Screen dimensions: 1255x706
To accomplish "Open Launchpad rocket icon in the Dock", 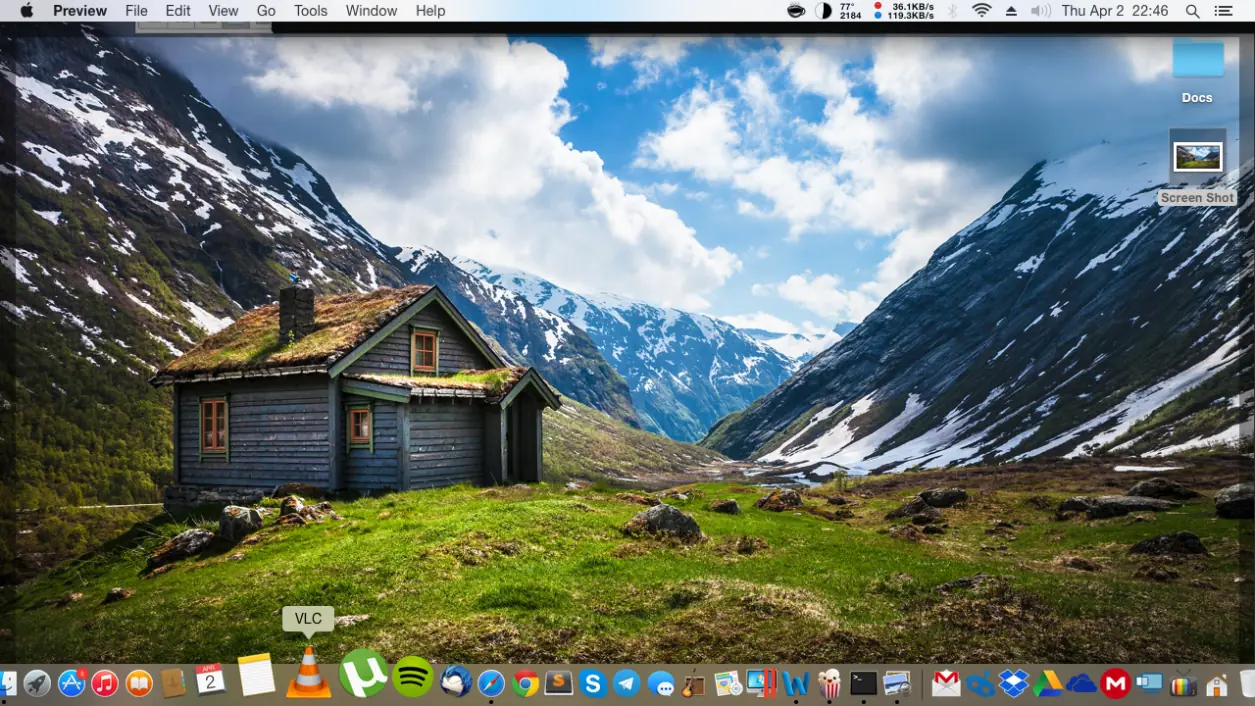I will click(x=37, y=683).
